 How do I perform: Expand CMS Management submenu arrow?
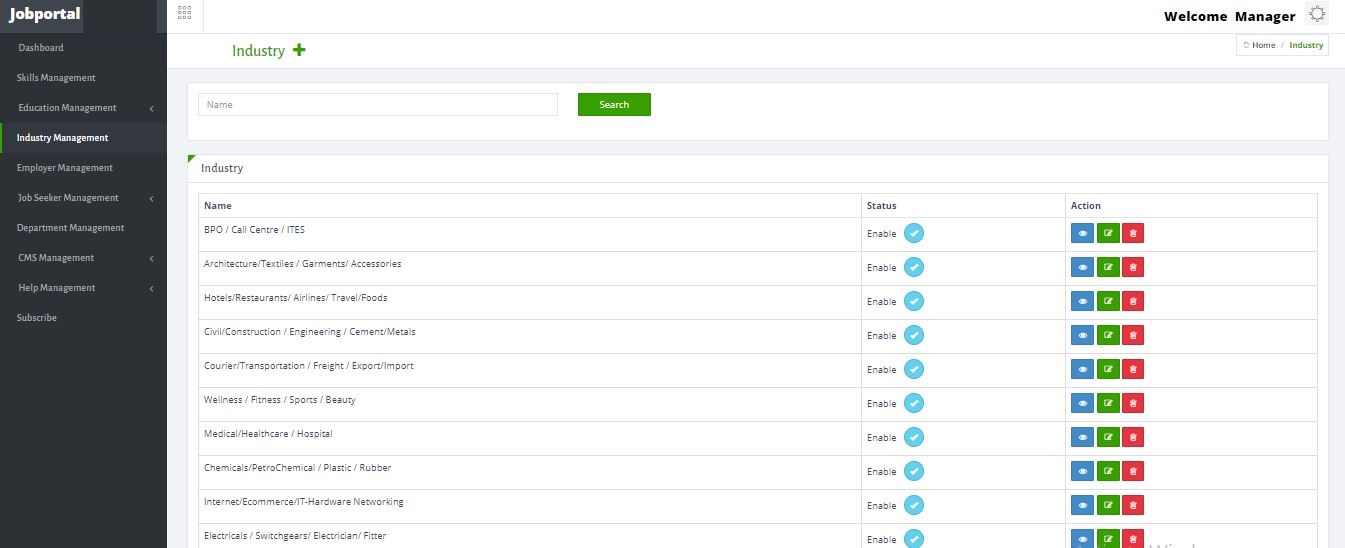(x=151, y=258)
